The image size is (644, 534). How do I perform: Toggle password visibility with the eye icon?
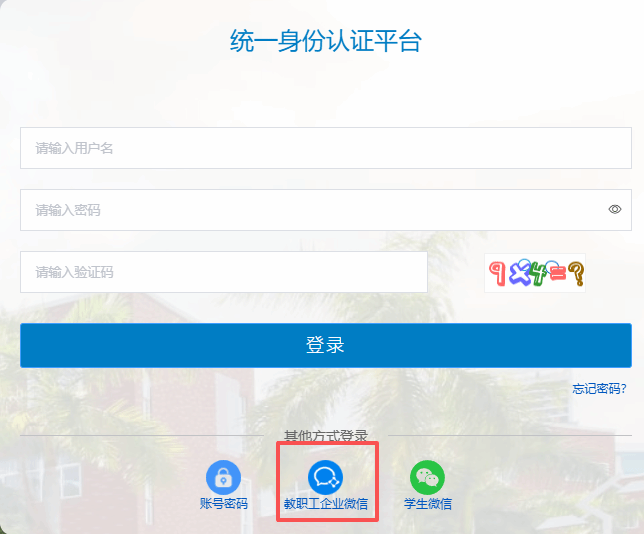615,210
